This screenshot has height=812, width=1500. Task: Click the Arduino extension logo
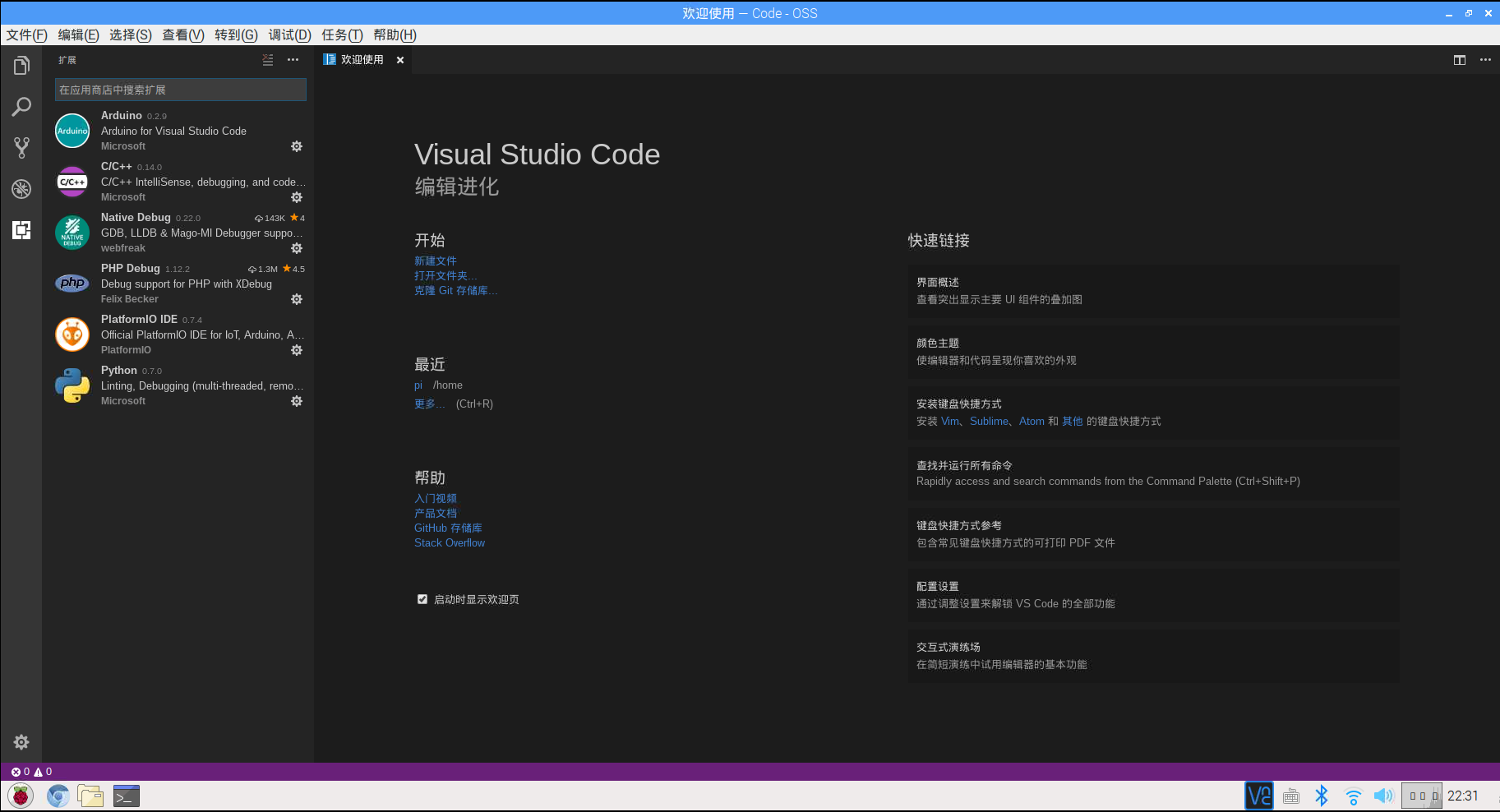click(x=72, y=131)
